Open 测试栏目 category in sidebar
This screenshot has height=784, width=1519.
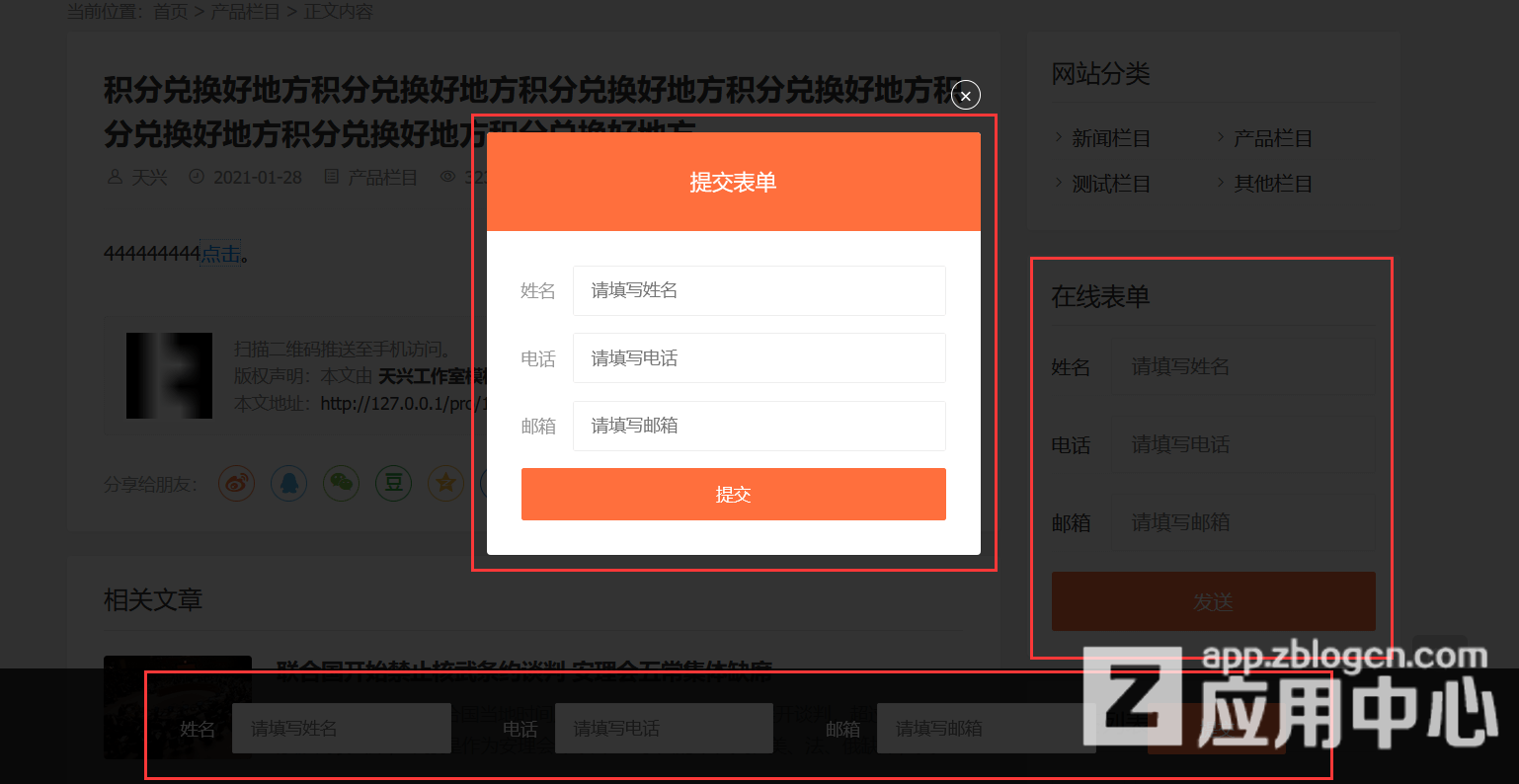(1111, 185)
